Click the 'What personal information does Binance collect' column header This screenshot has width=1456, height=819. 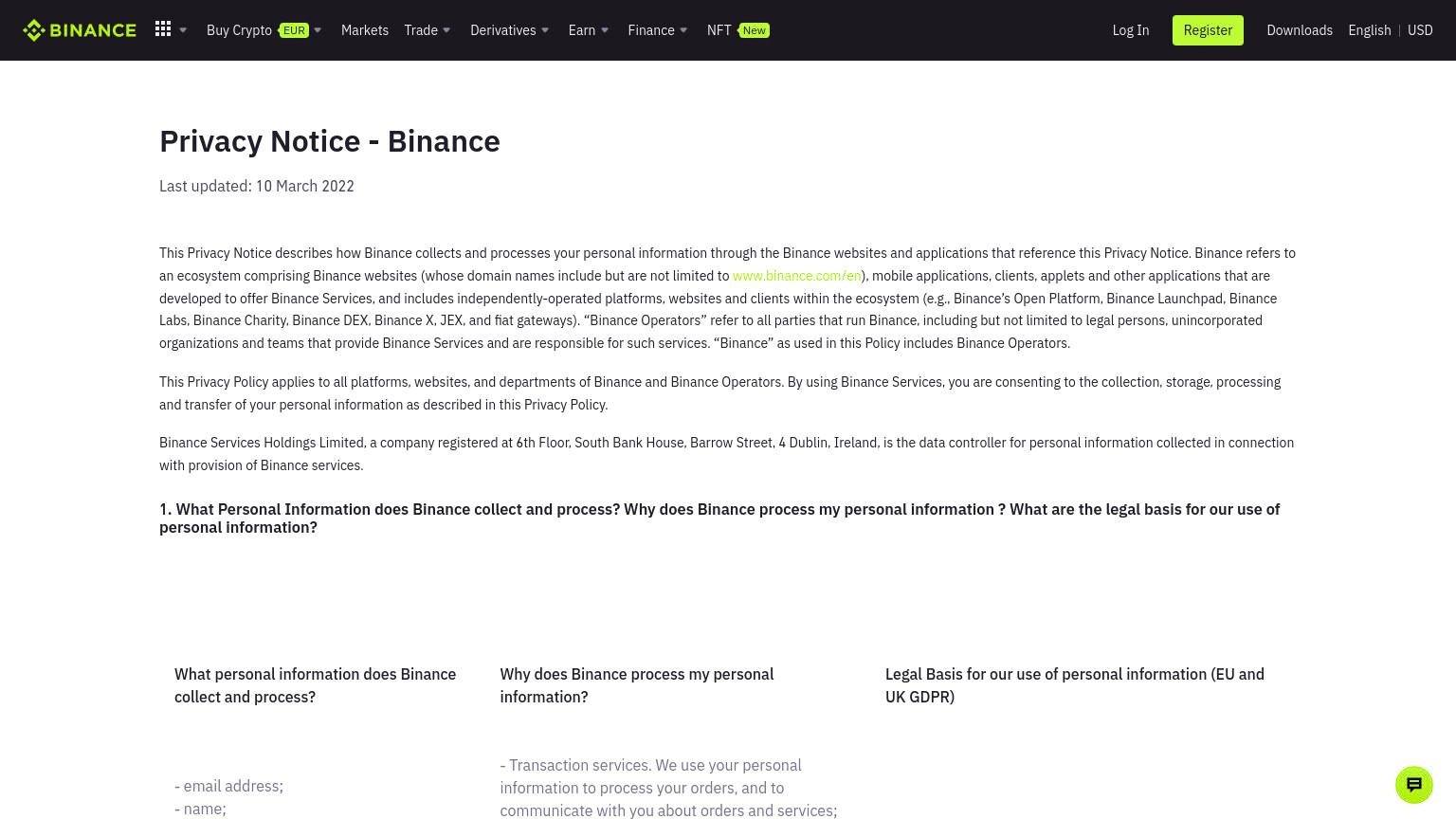315,685
